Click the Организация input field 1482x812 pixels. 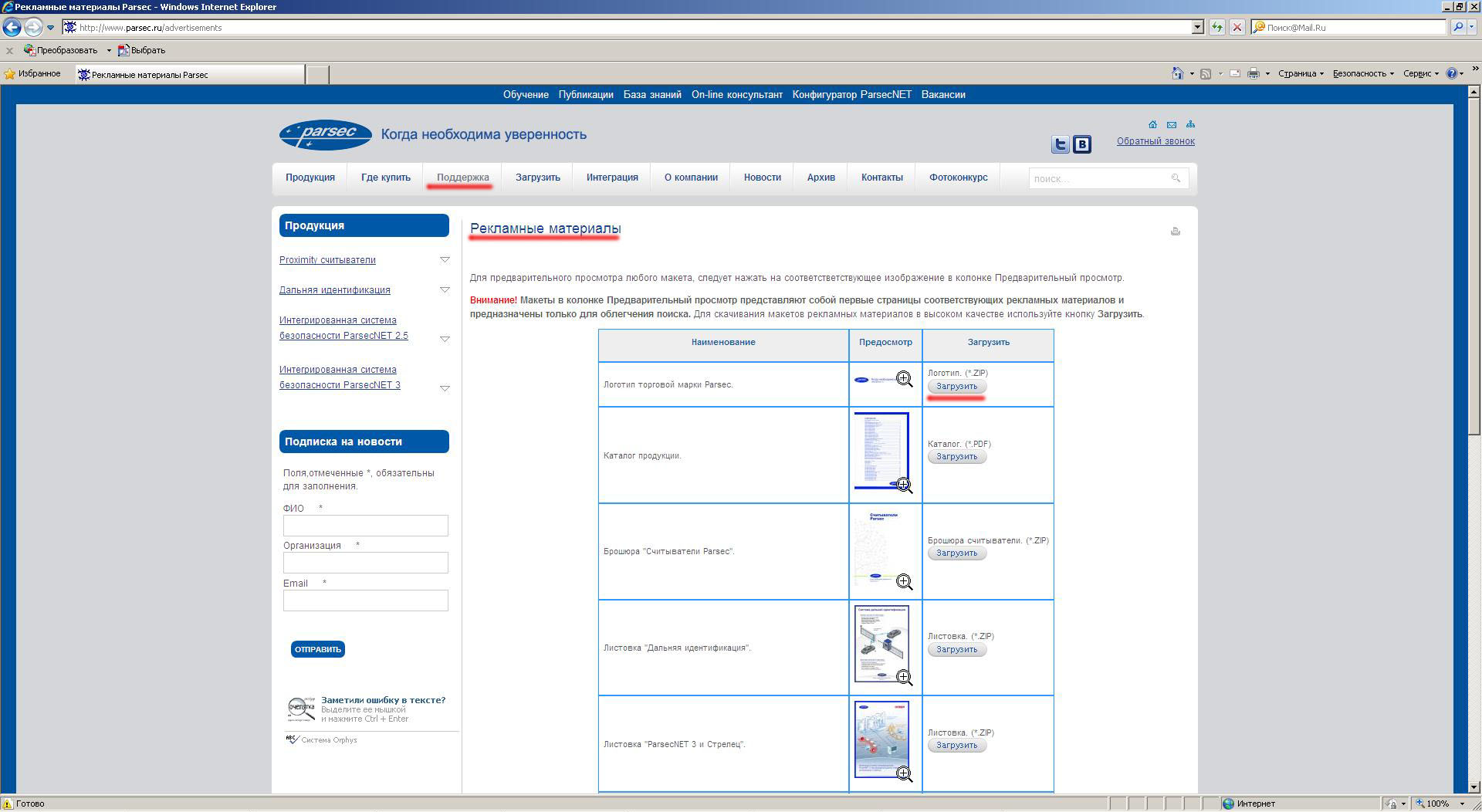[365, 563]
